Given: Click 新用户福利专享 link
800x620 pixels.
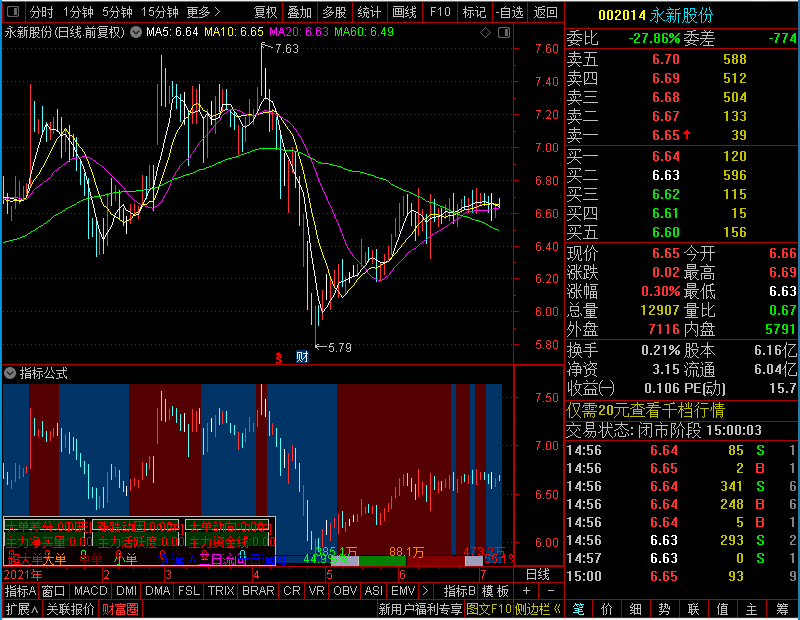Looking at the screenshot, I should click(420, 609).
